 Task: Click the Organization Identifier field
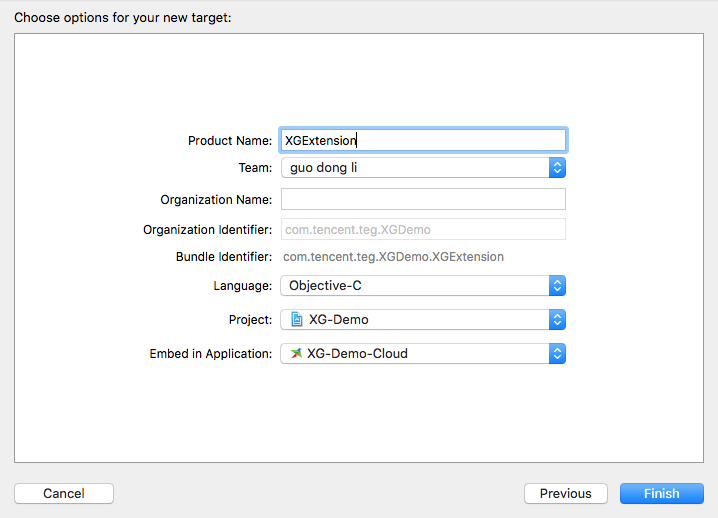(x=423, y=230)
